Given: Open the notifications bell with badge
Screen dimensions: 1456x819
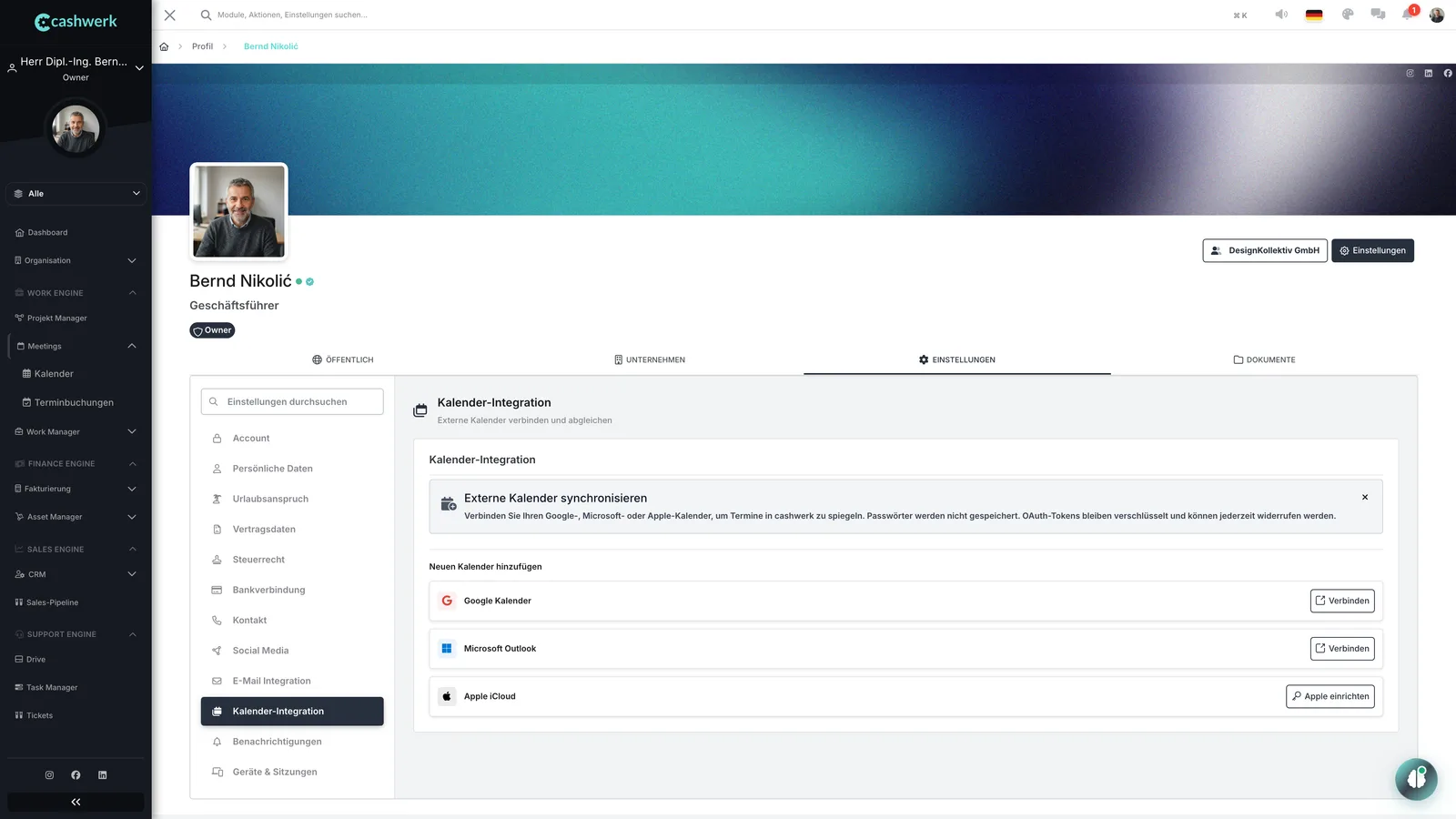Looking at the screenshot, I should pyautogui.click(x=1409, y=14).
